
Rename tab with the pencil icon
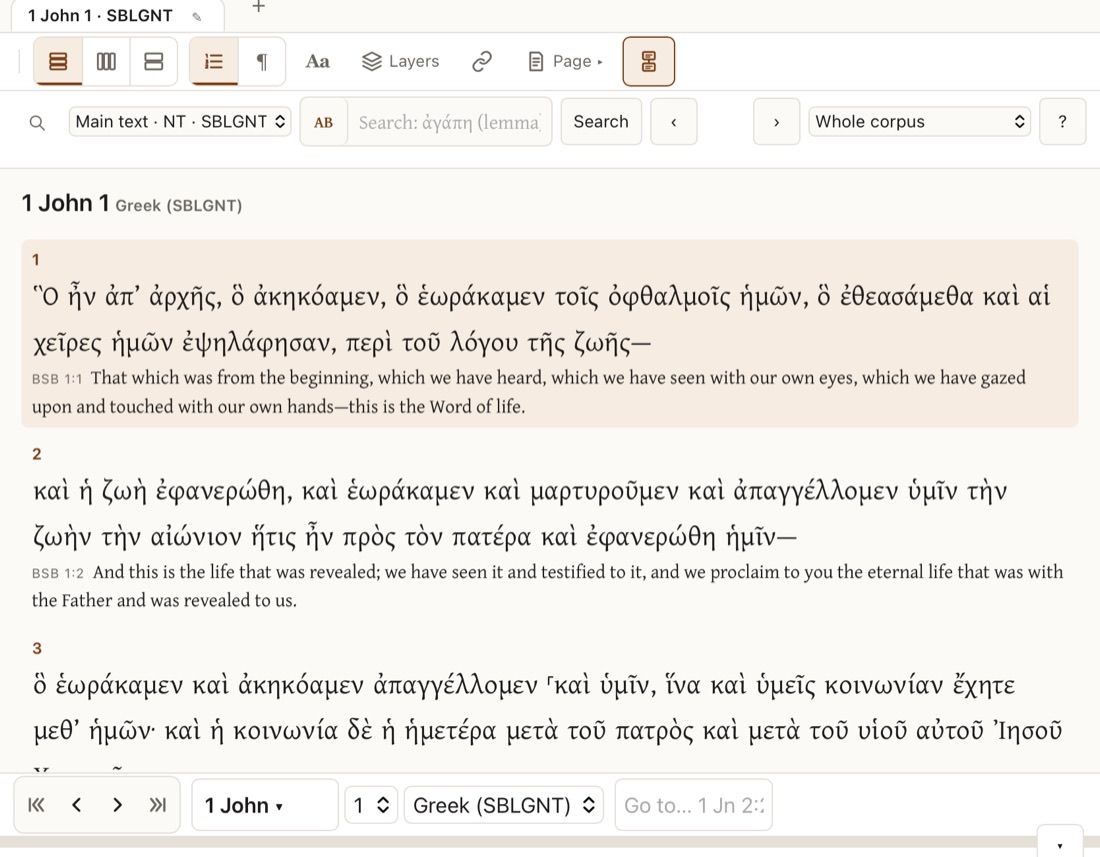pyautogui.click(x=197, y=17)
